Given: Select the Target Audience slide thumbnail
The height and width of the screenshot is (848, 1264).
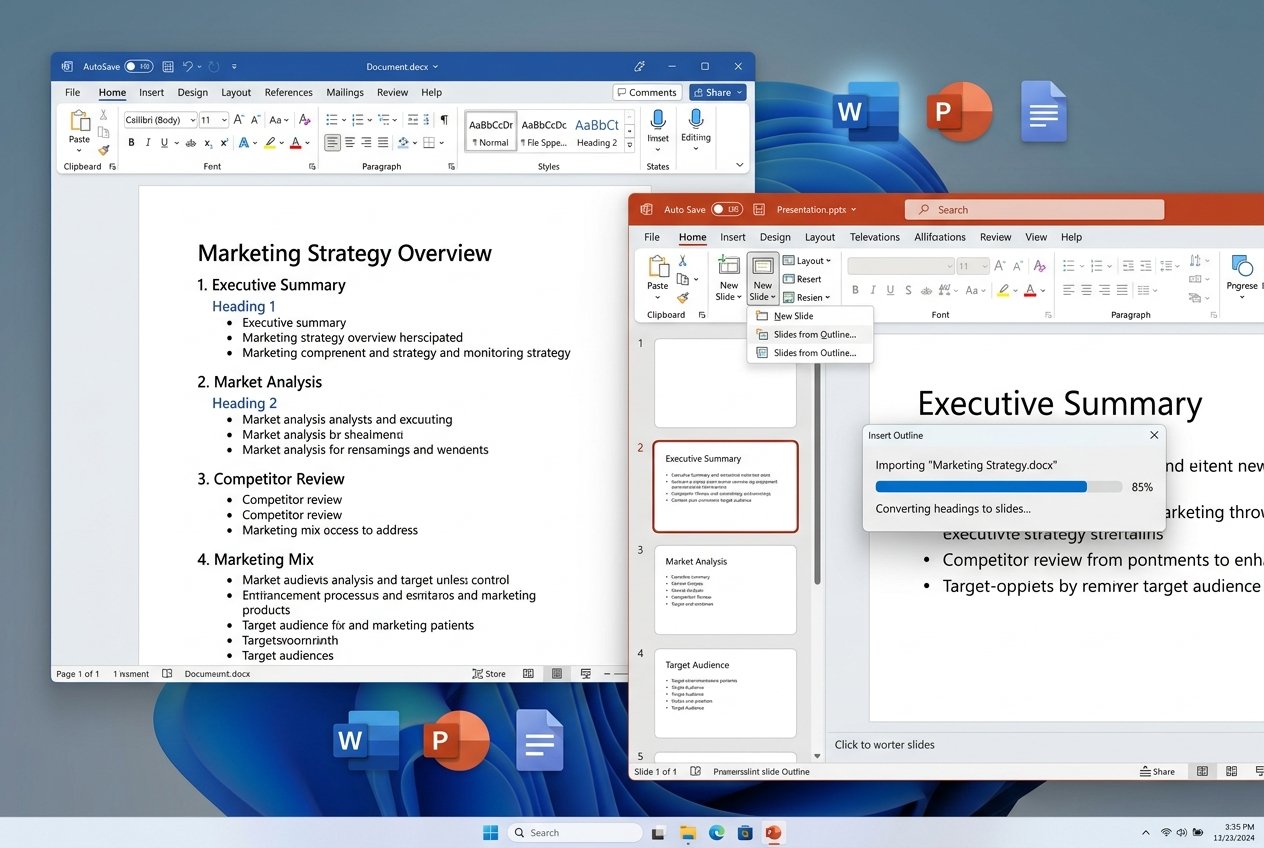Looking at the screenshot, I should click(725, 694).
